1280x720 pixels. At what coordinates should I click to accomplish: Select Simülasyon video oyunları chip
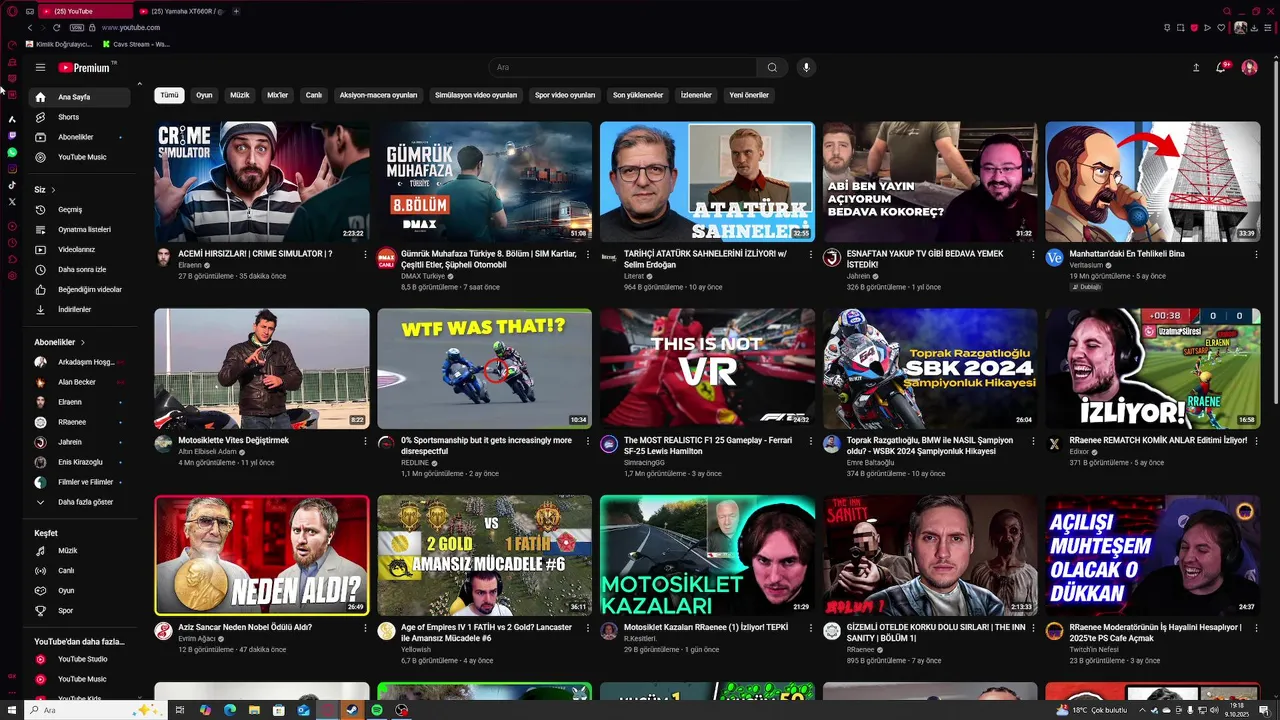tap(476, 95)
